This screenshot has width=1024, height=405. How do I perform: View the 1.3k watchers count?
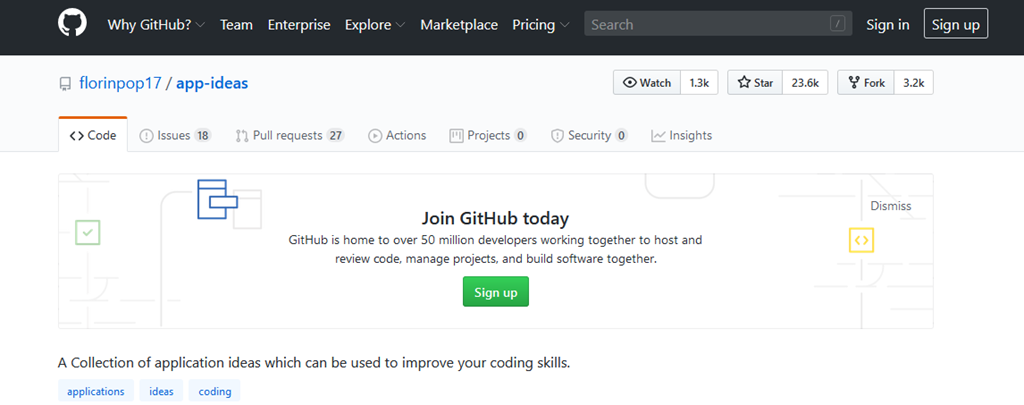(699, 83)
